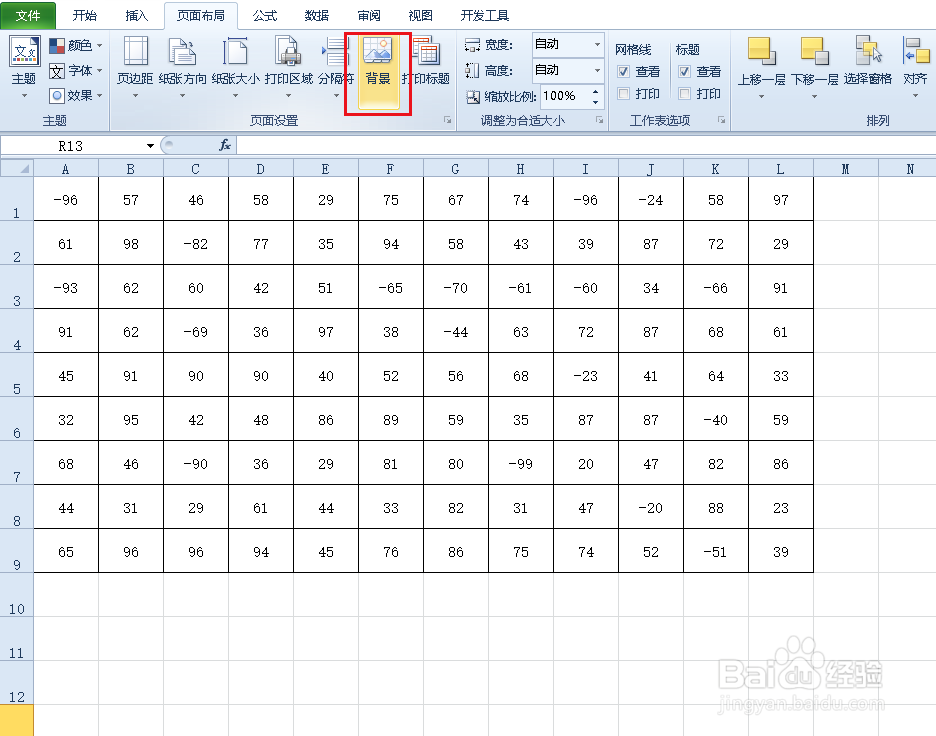Open the 主题 themes gallery

pos(24,66)
